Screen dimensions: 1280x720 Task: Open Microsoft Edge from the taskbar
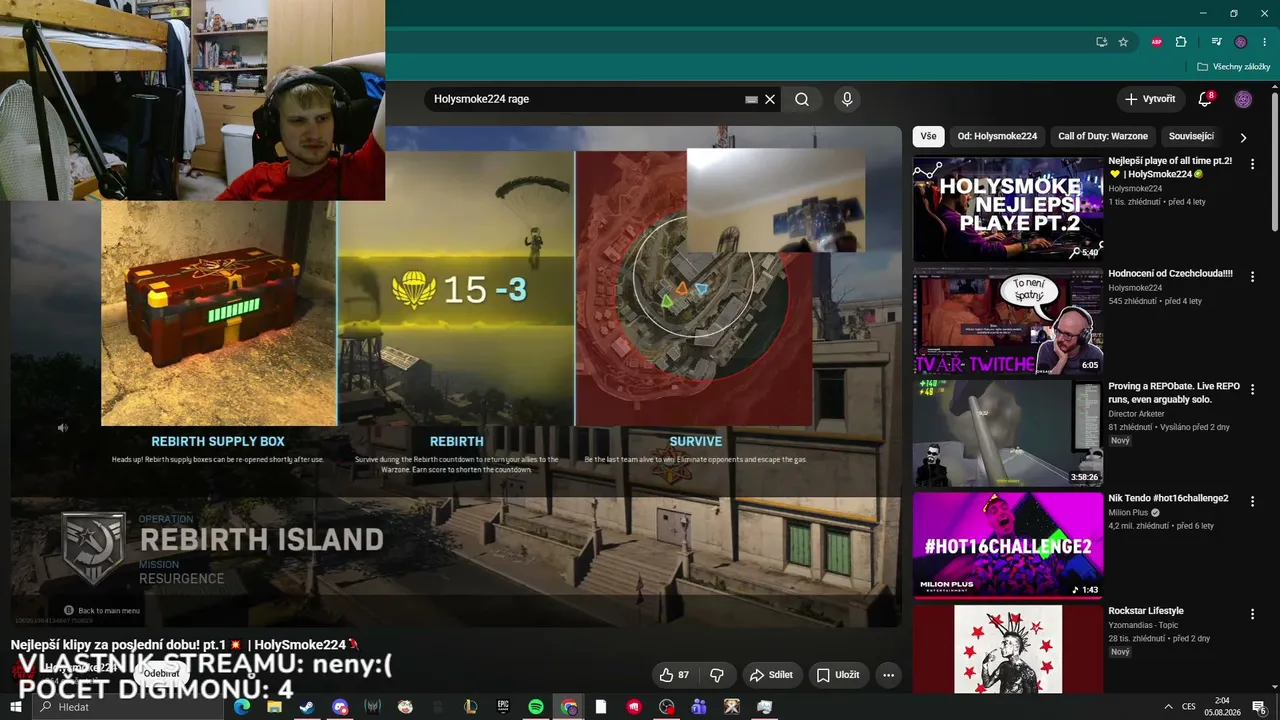click(241, 707)
